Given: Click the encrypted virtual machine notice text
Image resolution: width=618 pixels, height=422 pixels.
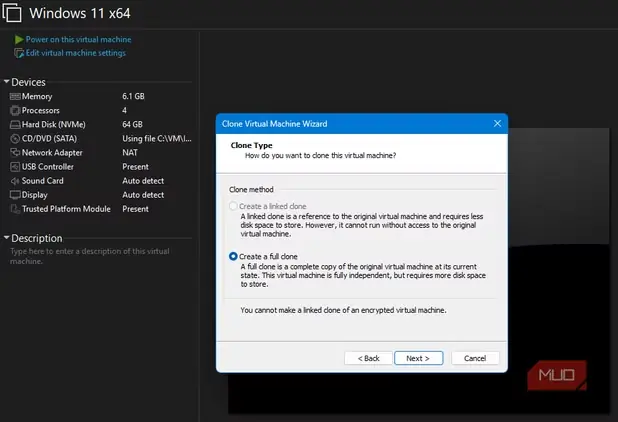Looking at the screenshot, I should point(343,310).
